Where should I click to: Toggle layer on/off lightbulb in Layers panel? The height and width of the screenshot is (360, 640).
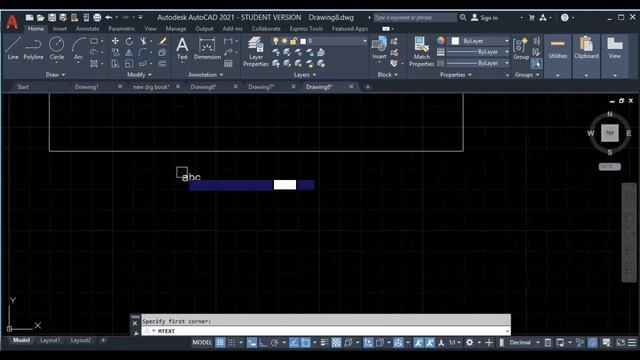276,41
